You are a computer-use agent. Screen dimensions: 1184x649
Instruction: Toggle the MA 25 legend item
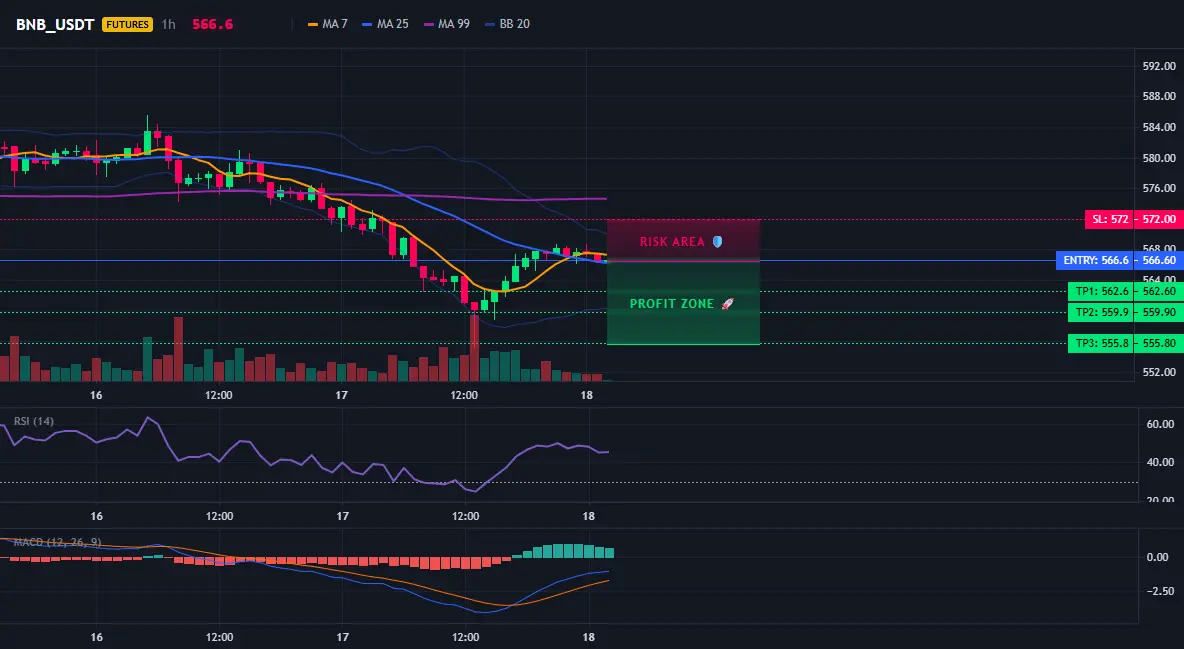(x=385, y=24)
